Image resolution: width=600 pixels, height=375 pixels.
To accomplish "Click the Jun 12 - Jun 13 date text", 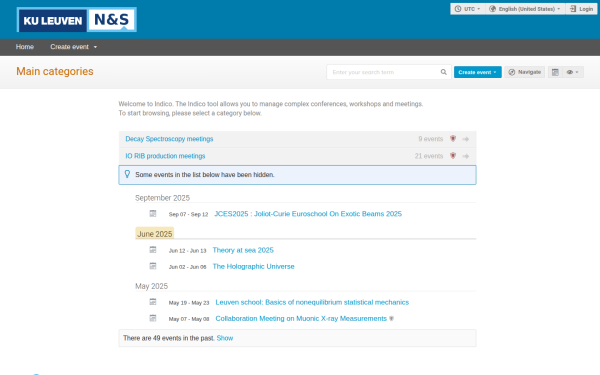I will coord(188,251).
